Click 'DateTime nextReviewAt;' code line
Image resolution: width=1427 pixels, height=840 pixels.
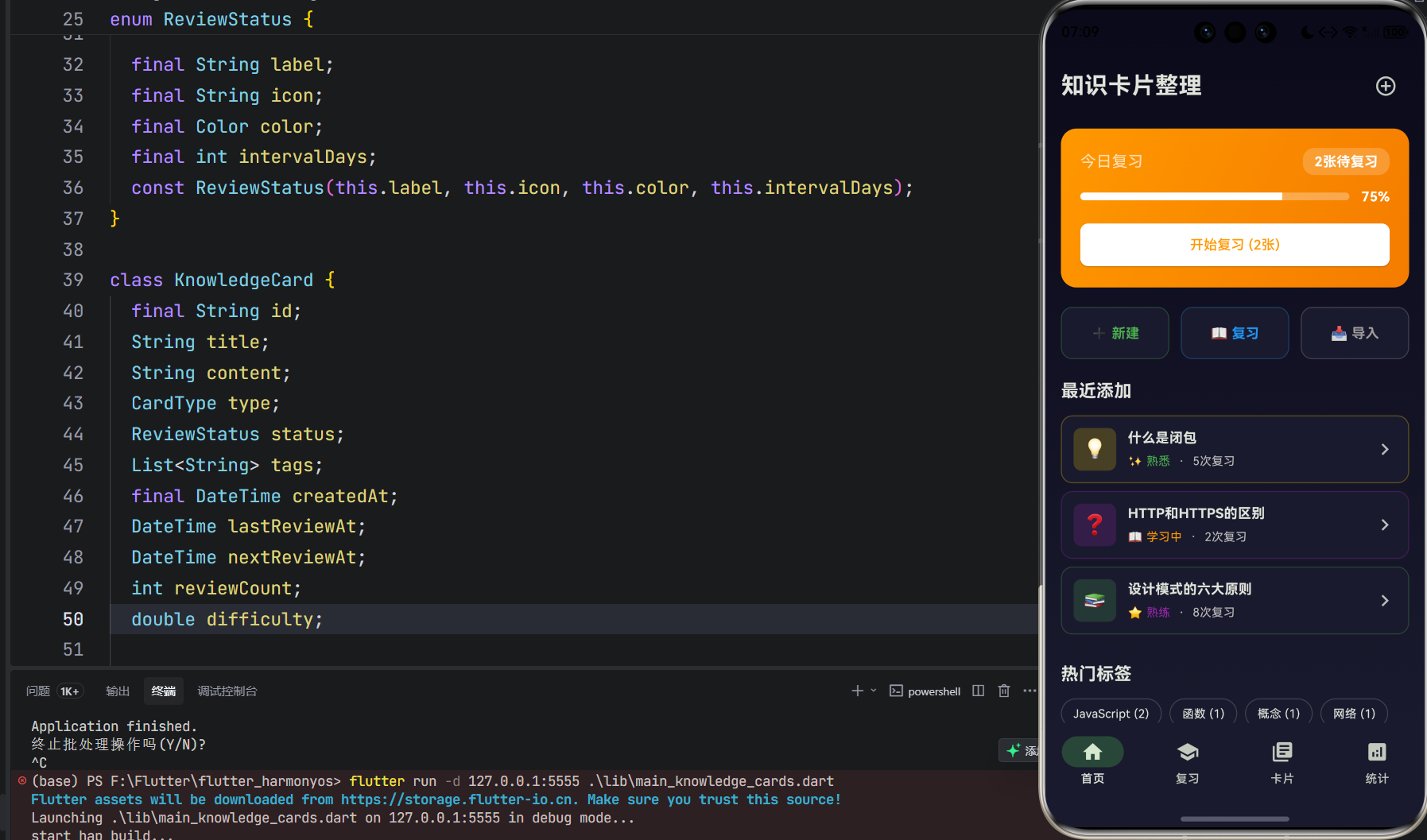coord(249,557)
